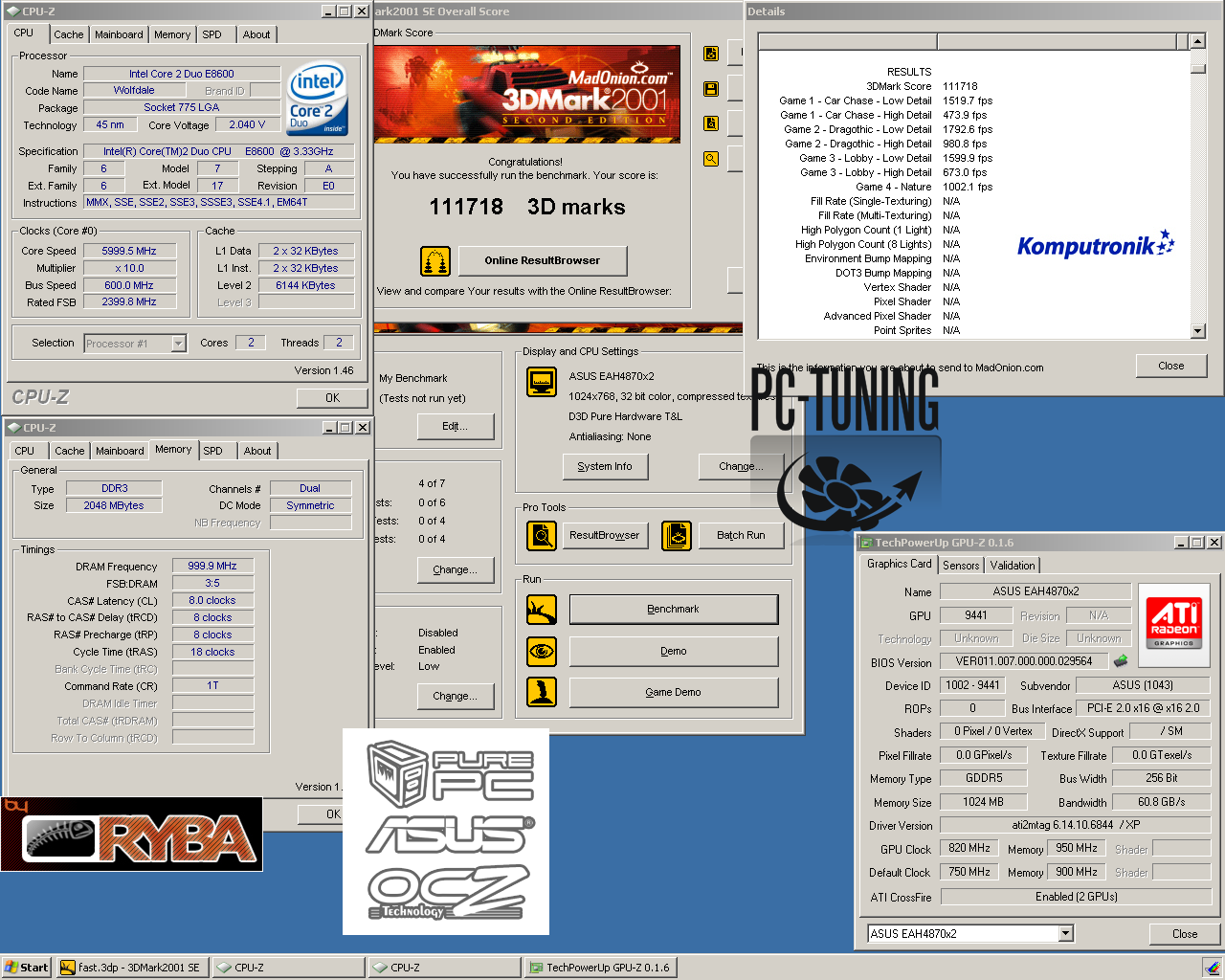Click the Intel Core 2 Duo logo in CPU-Z
1225x980 pixels.
[318, 100]
